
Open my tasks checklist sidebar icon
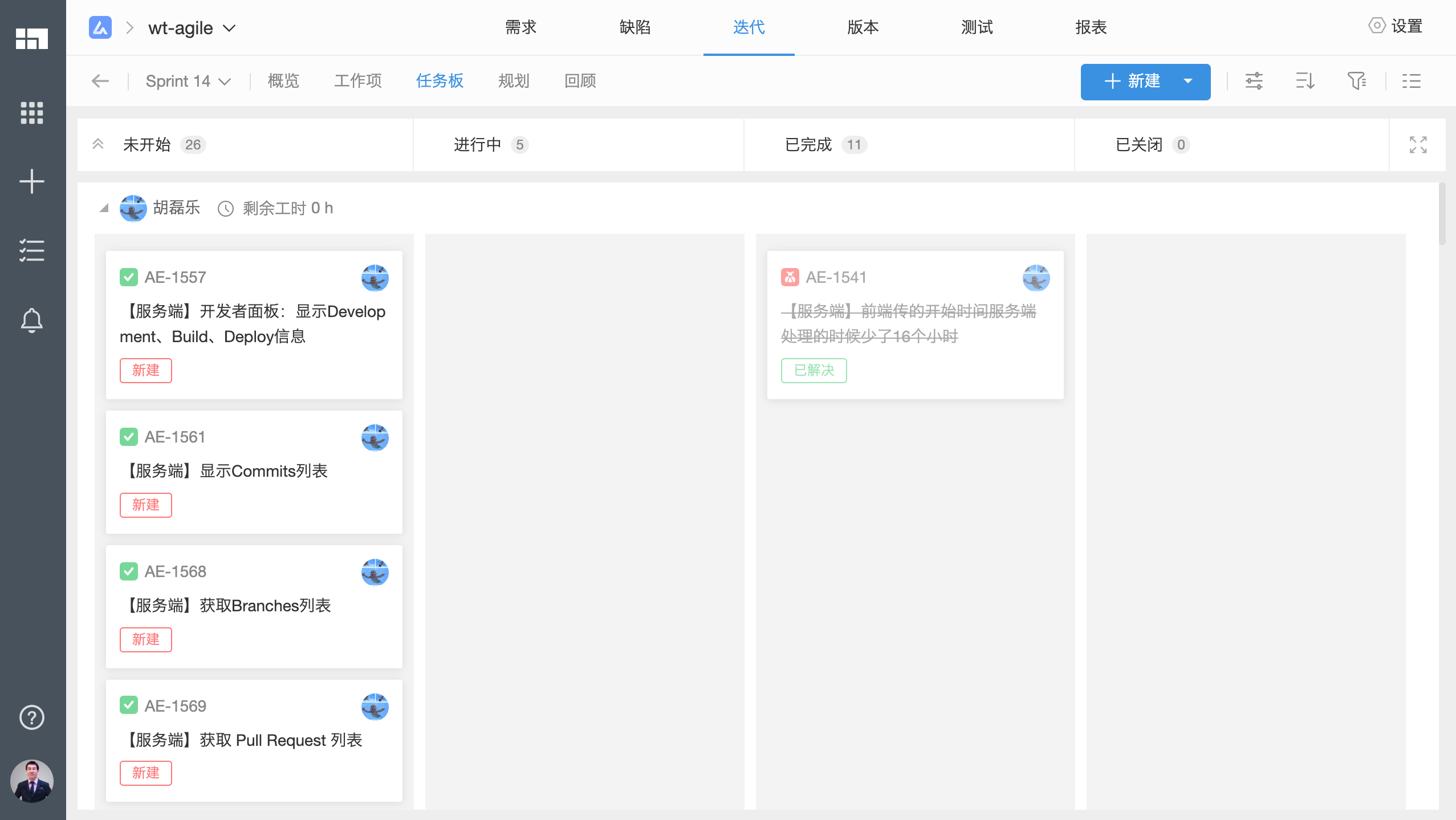(31, 250)
